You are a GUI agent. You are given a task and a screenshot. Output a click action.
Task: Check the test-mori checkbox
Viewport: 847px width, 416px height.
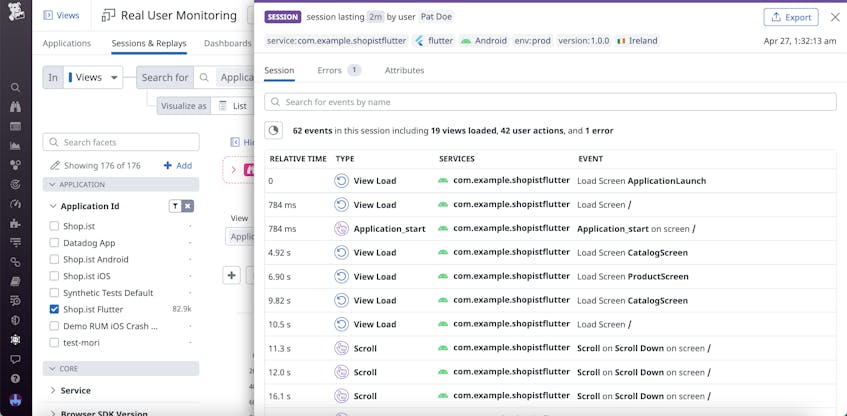point(54,343)
